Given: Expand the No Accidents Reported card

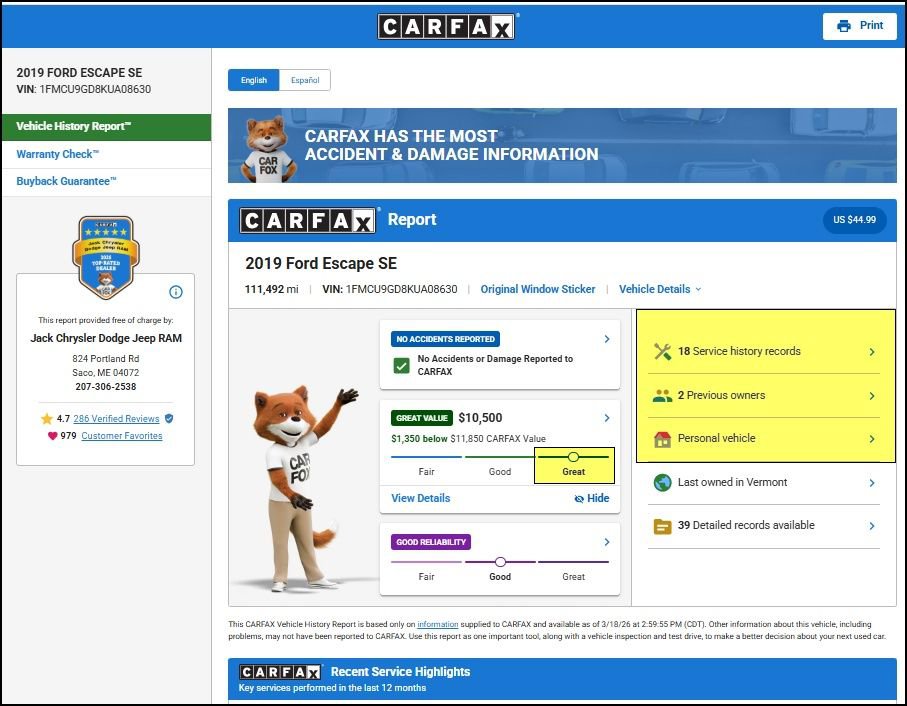Looking at the screenshot, I should pos(606,339).
